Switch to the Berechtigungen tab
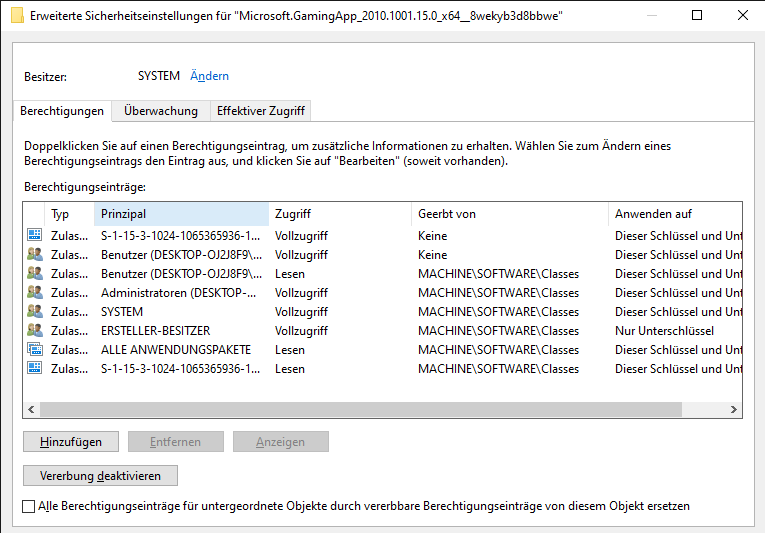 [x=62, y=111]
